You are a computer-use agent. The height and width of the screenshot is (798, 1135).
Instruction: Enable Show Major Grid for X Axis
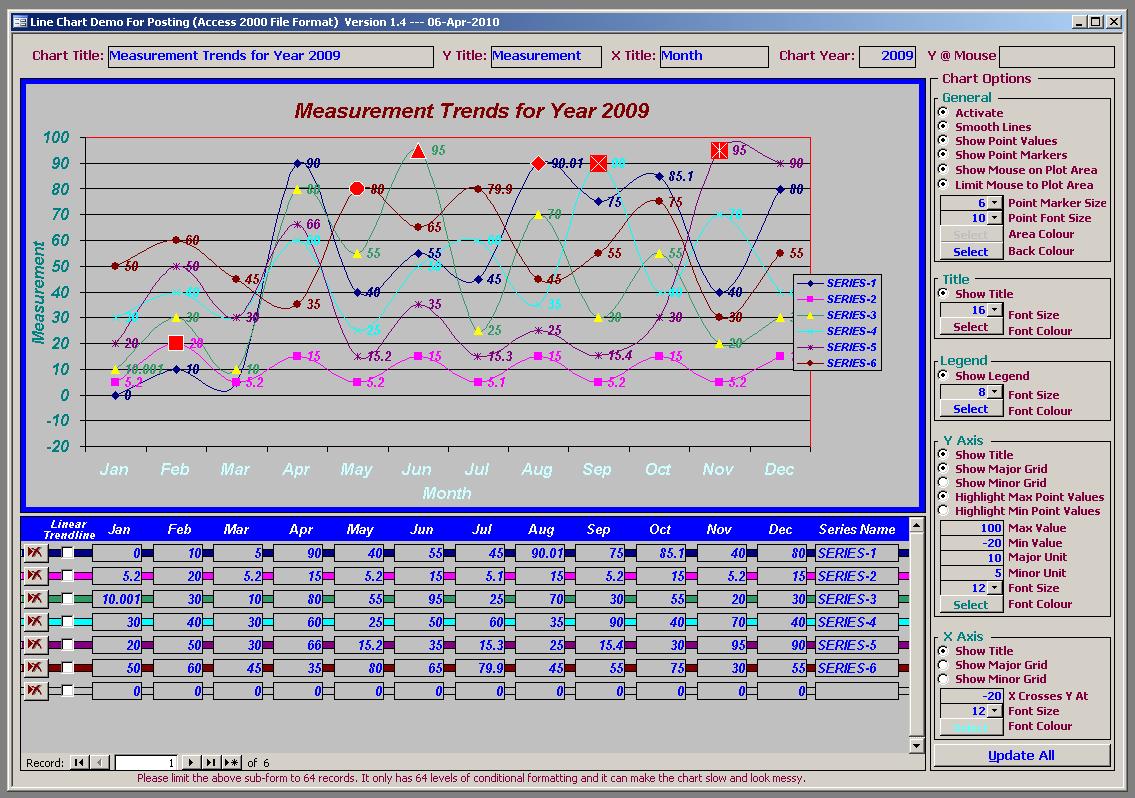[943, 665]
